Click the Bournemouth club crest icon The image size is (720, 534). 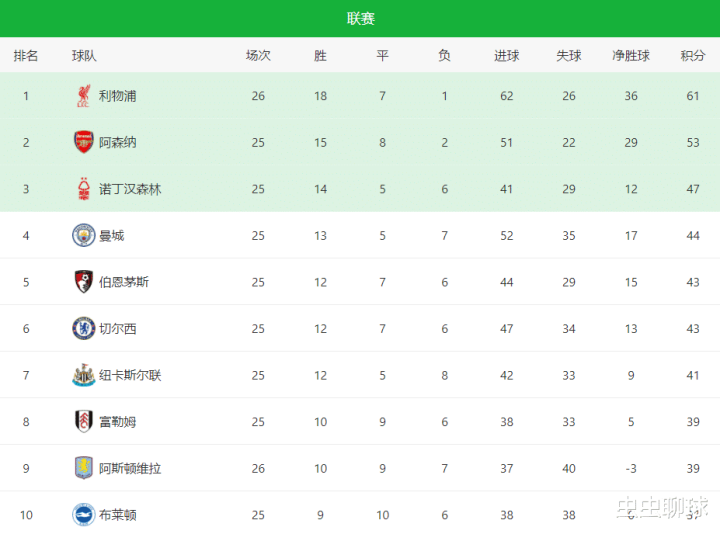[84, 282]
